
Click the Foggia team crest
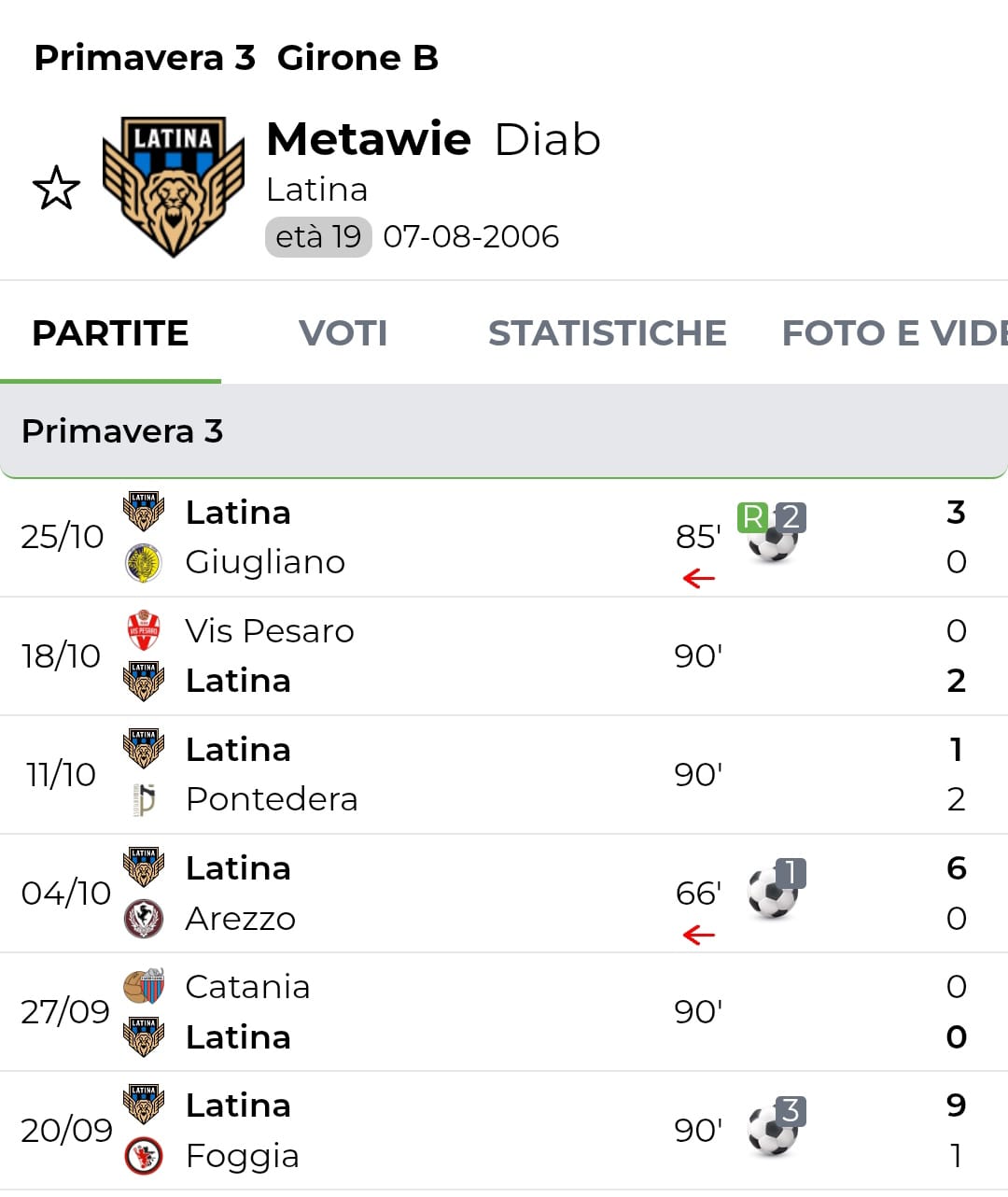click(x=144, y=1156)
